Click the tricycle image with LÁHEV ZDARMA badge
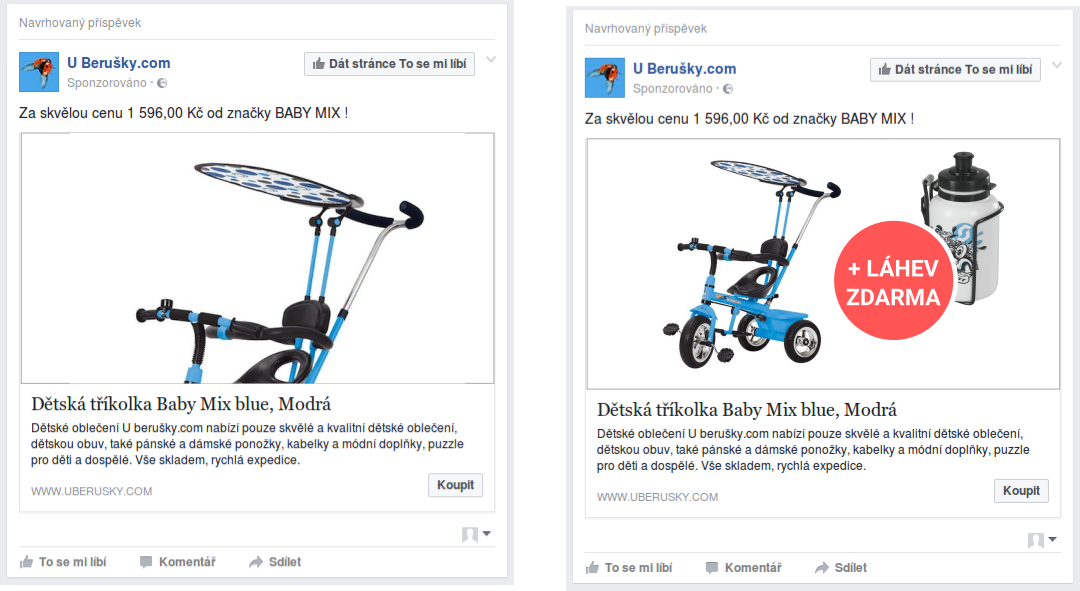Image resolution: width=1080 pixels, height=591 pixels. pyautogui.click(x=823, y=264)
